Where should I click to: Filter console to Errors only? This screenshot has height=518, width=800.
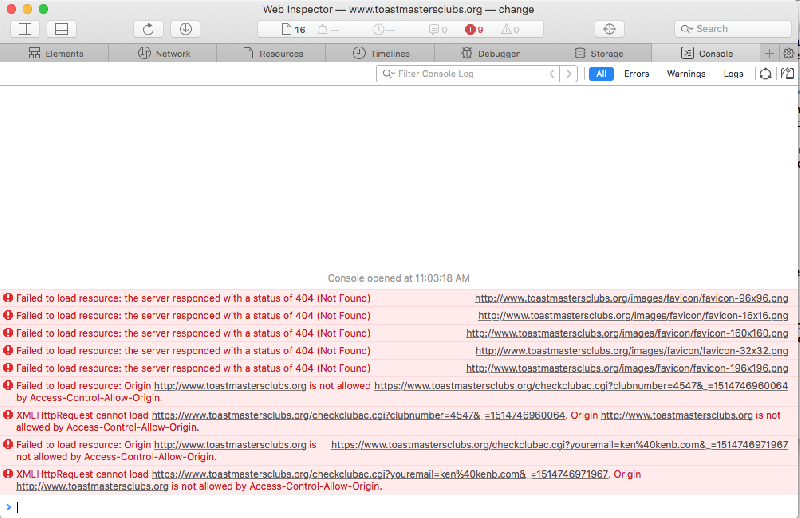[x=636, y=73]
